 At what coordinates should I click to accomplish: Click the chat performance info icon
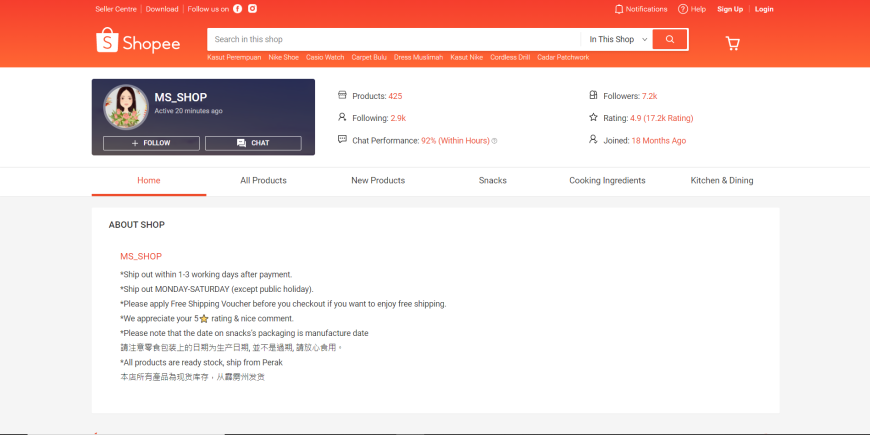[x=494, y=141]
